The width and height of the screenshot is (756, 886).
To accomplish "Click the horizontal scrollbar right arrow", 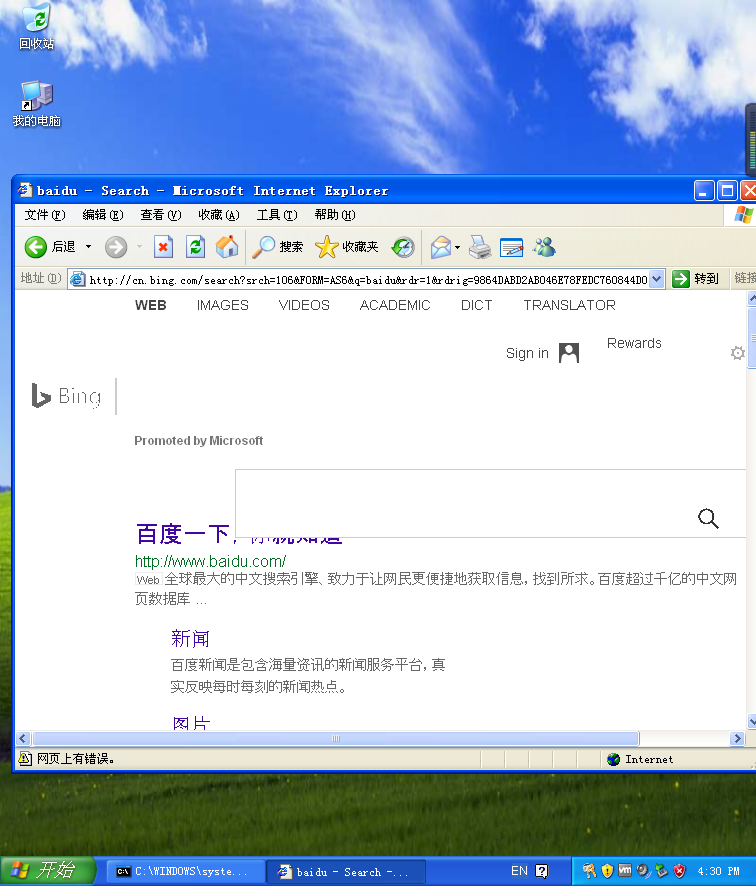I will [x=737, y=738].
